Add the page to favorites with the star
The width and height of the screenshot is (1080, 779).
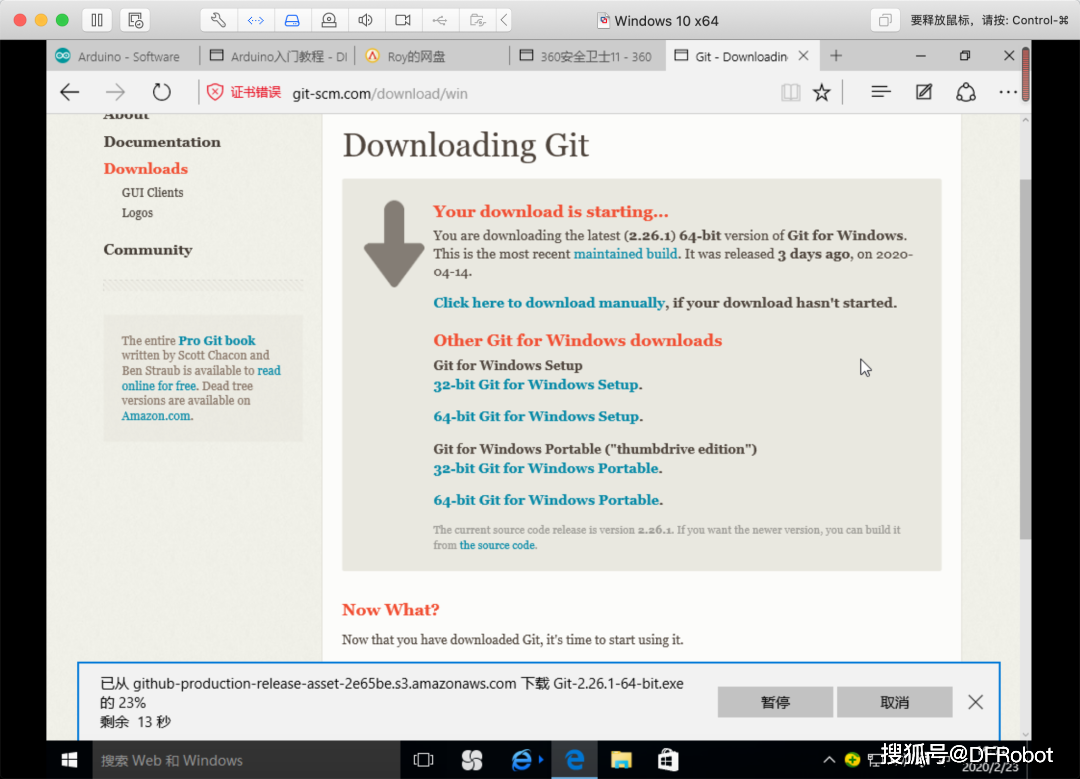822,92
